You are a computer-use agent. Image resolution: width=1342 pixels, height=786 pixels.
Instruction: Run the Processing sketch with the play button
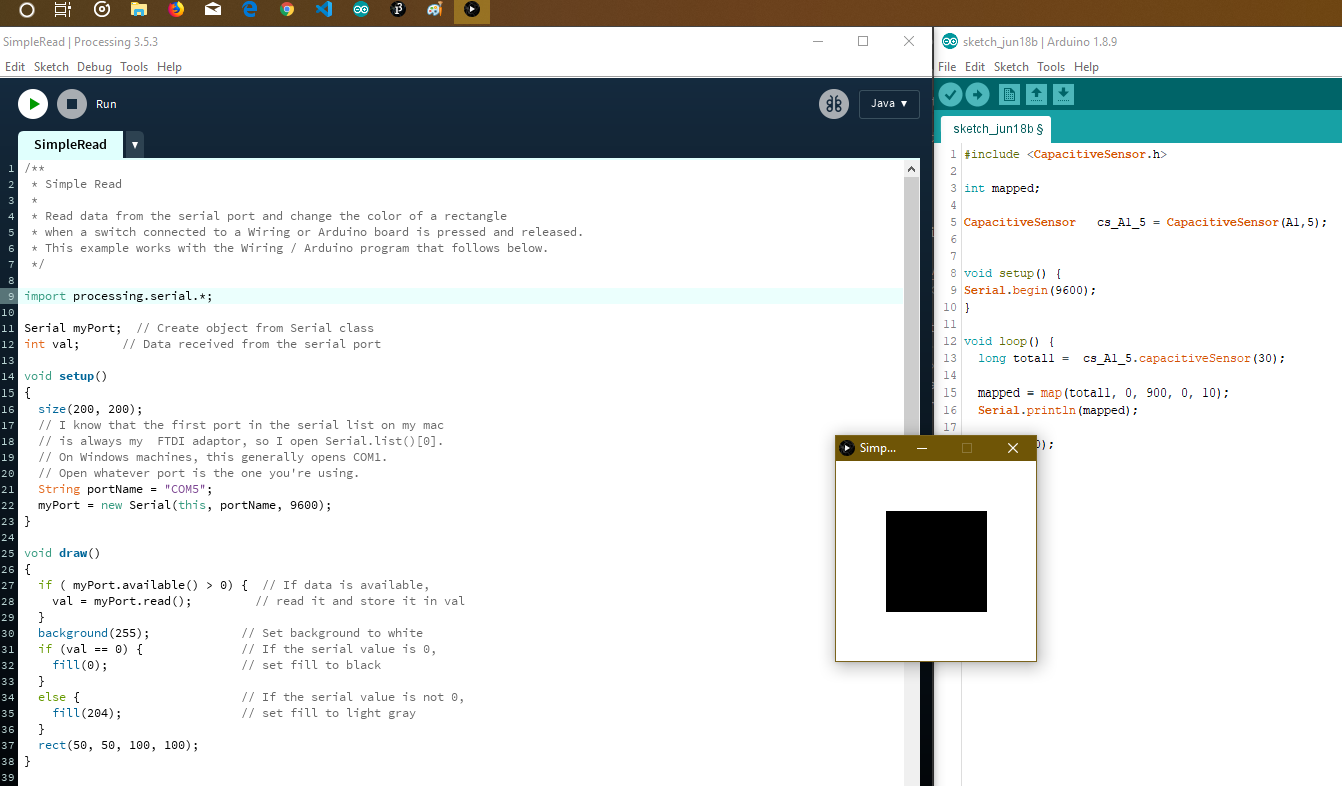pos(33,103)
